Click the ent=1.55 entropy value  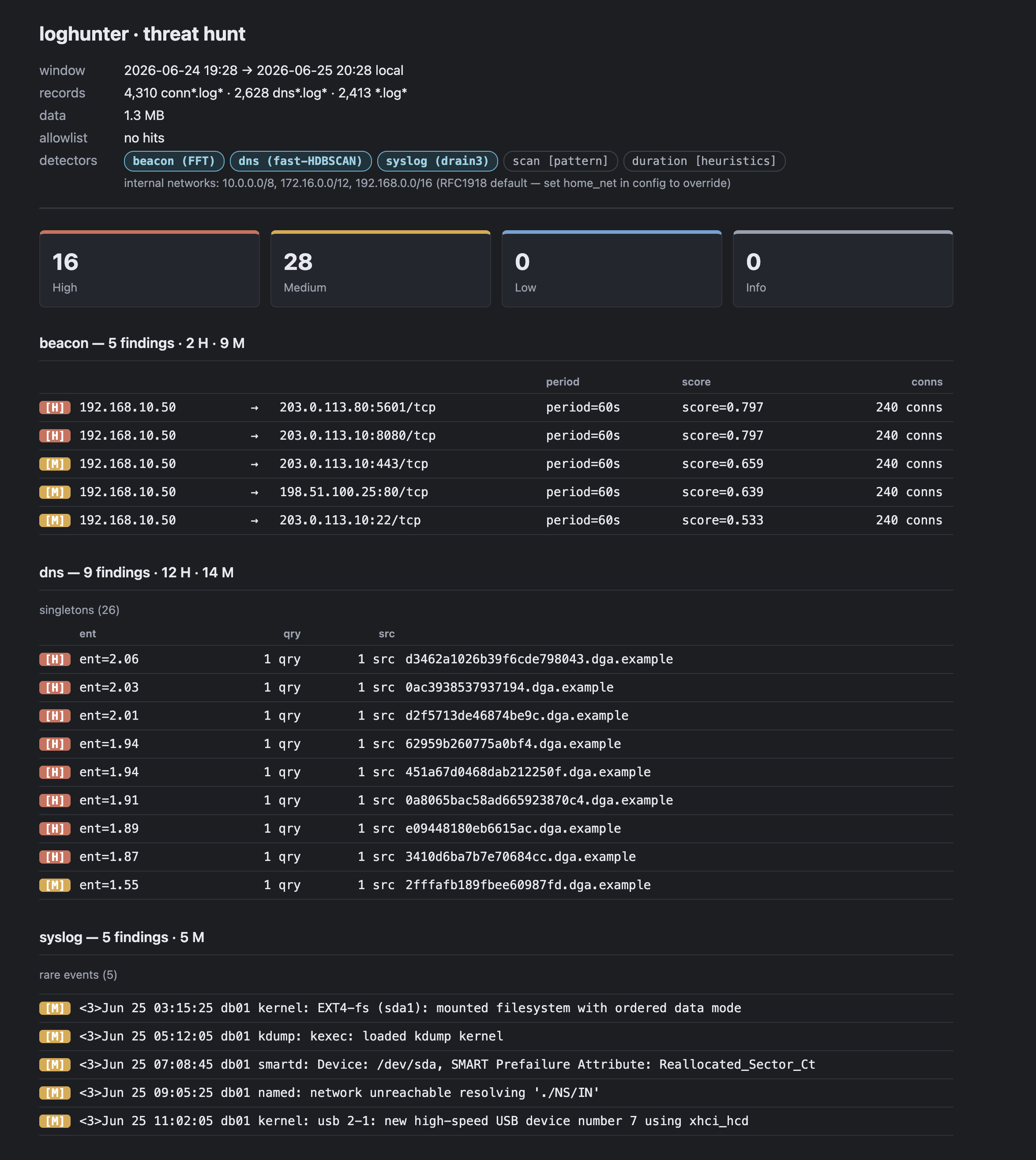109,885
